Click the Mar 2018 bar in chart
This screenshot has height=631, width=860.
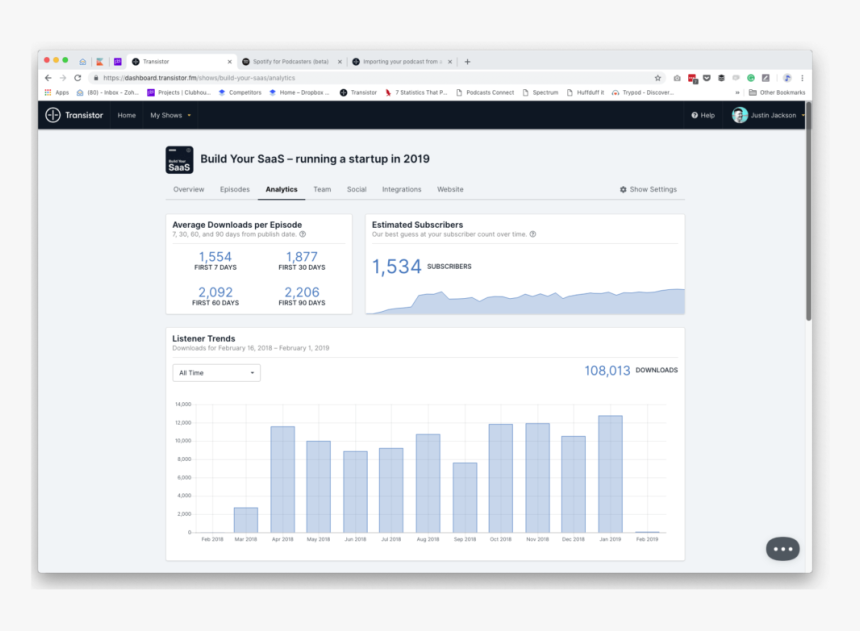[246, 520]
